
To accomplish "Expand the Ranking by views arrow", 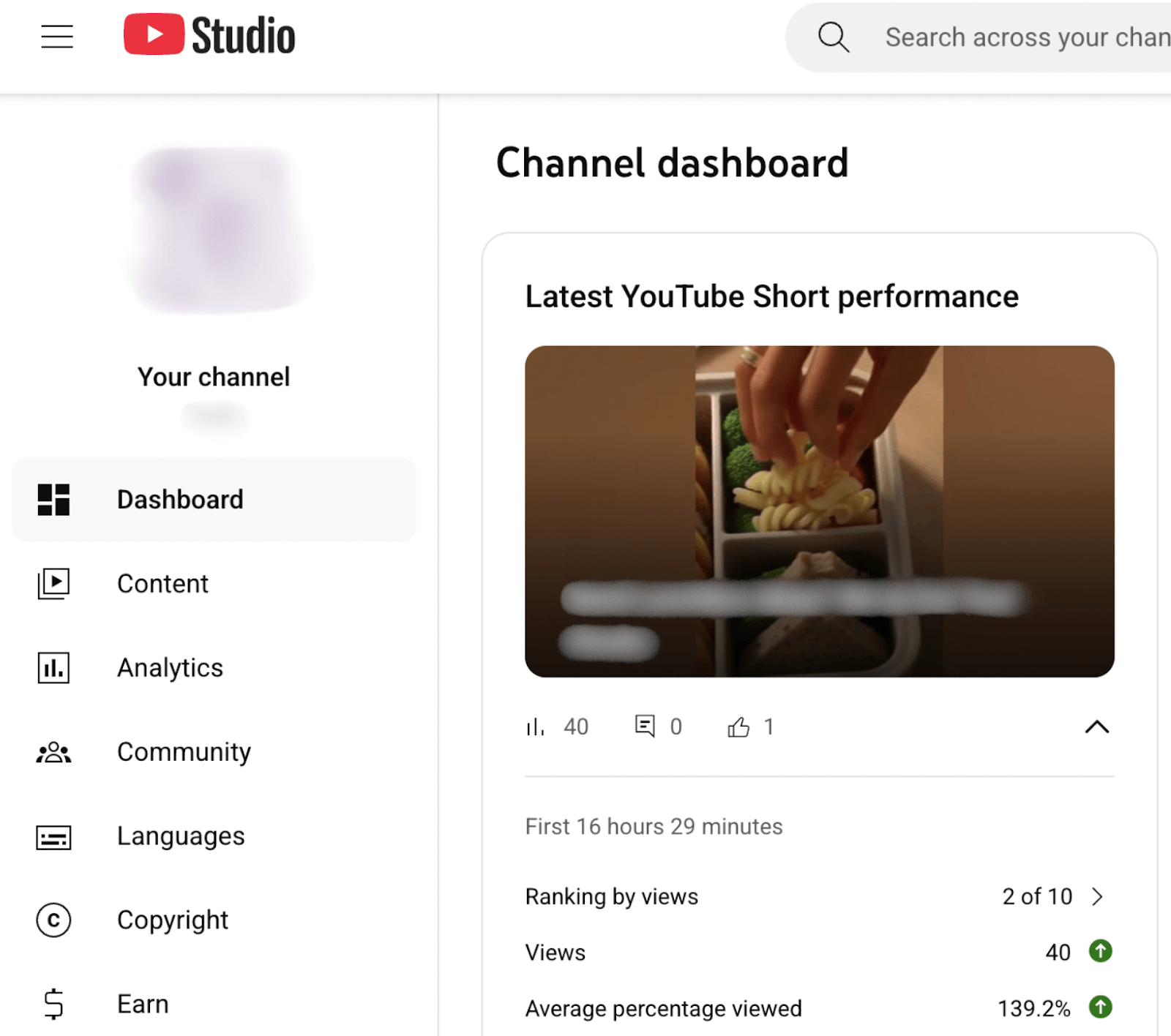I will click(1097, 897).
